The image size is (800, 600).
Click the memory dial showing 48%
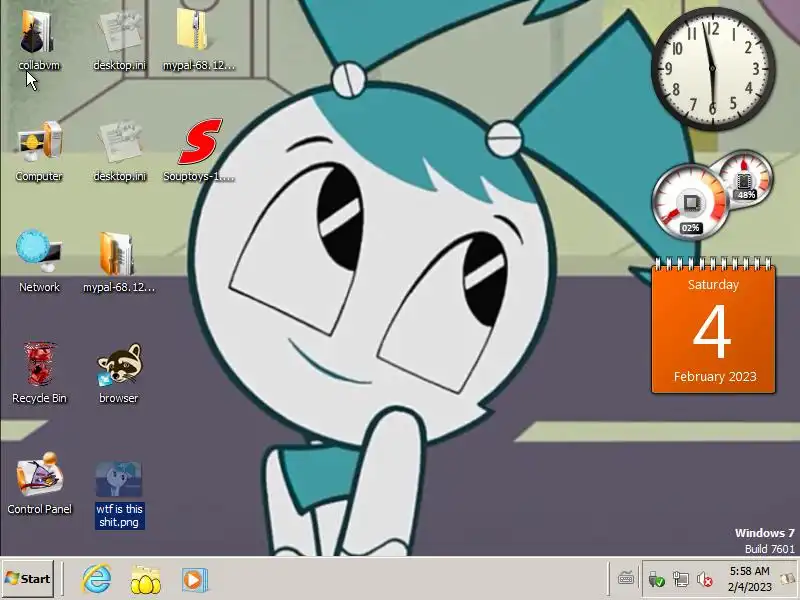744,179
